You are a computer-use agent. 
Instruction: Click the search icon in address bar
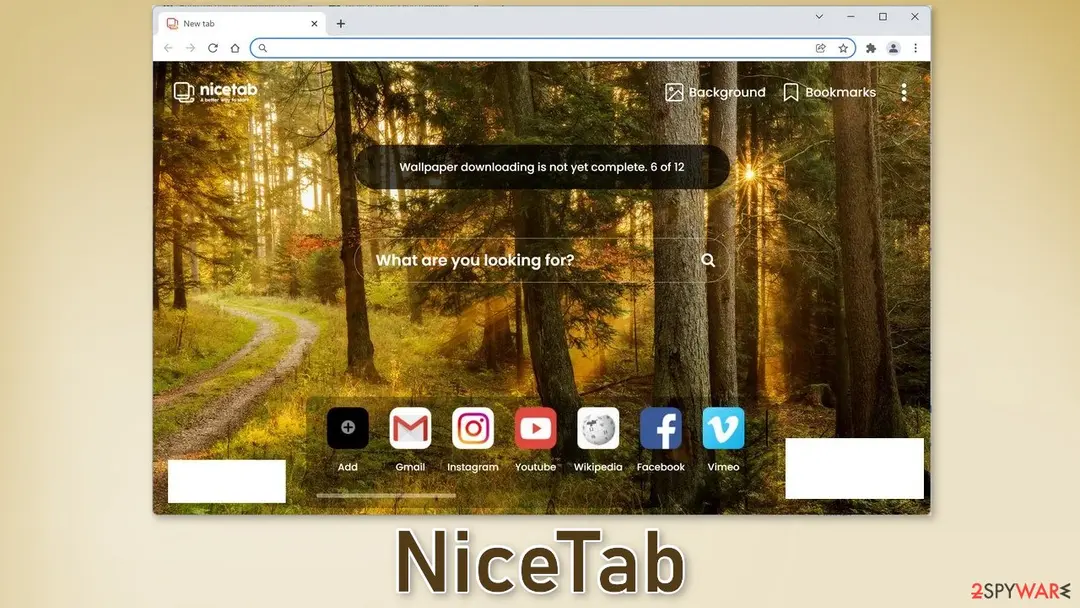pos(262,48)
